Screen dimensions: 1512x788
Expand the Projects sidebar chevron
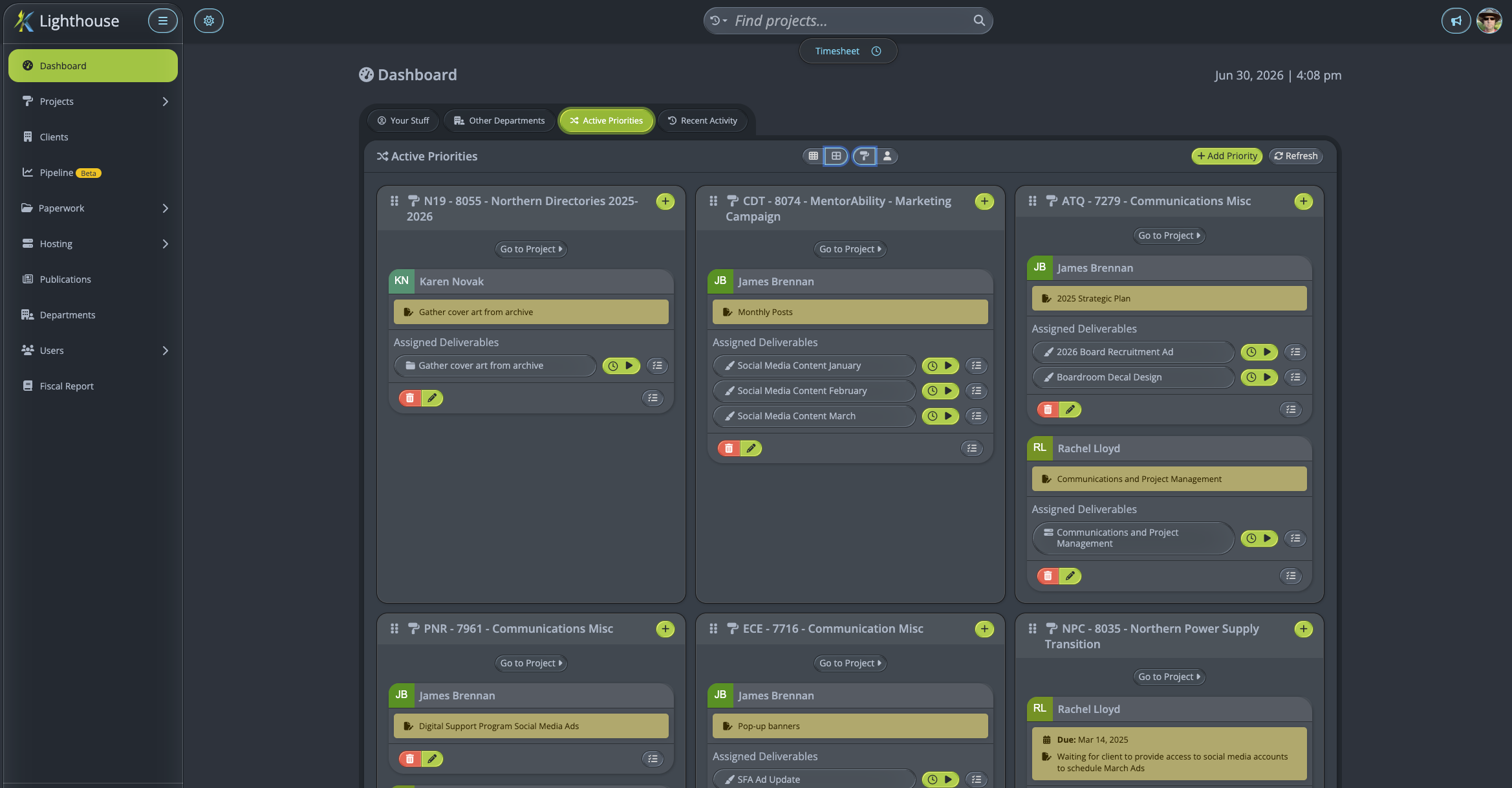click(165, 102)
